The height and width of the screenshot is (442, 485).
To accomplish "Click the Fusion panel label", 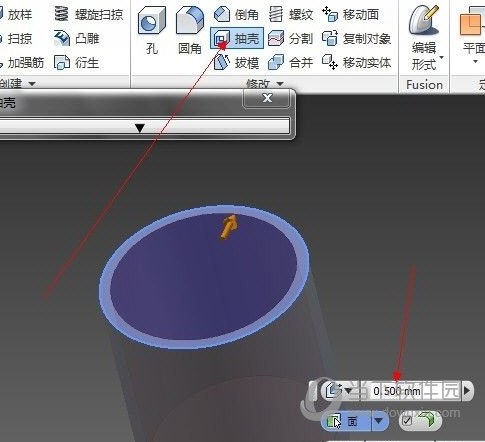I will click(x=424, y=85).
